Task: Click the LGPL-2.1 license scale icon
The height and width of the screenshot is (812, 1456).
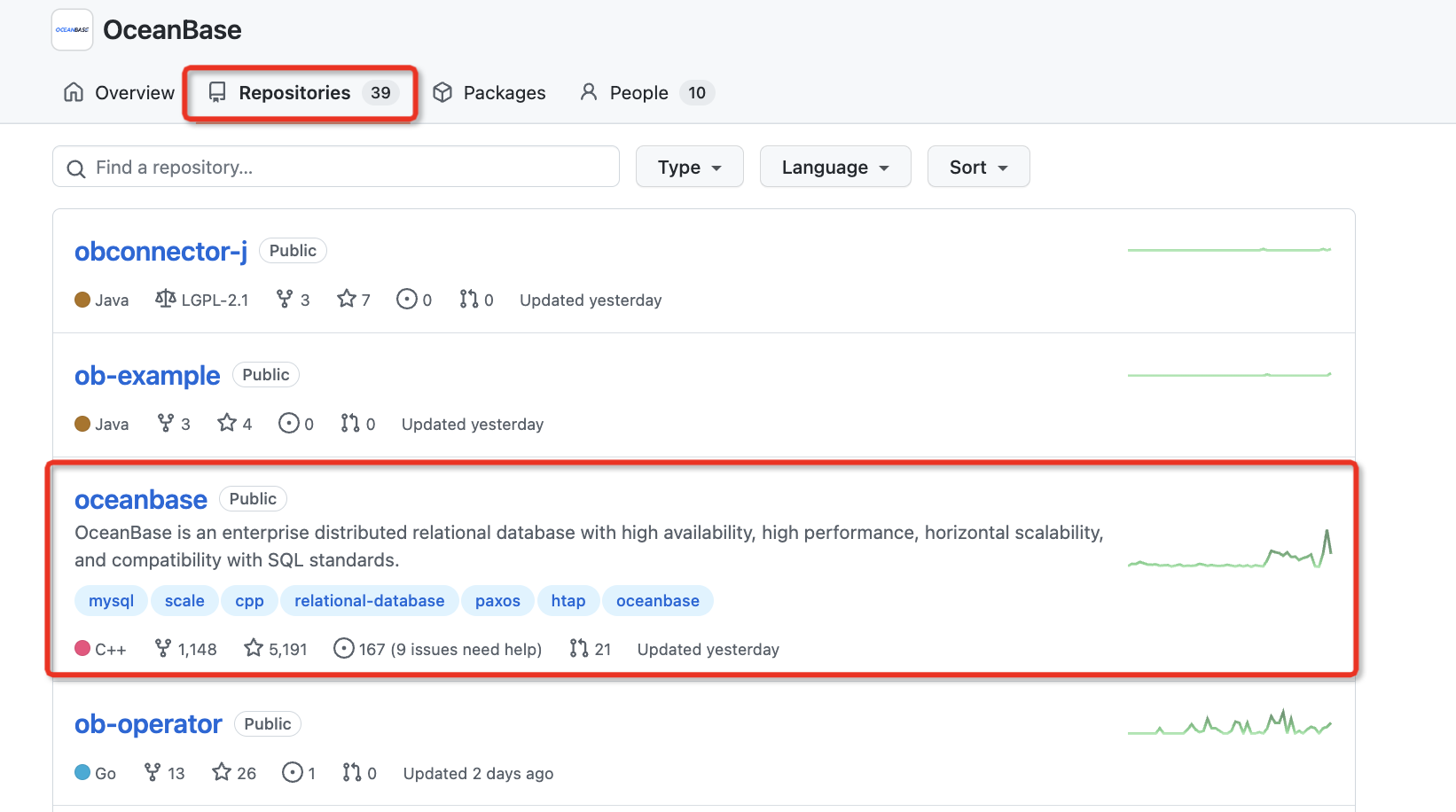Action: tap(166, 299)
